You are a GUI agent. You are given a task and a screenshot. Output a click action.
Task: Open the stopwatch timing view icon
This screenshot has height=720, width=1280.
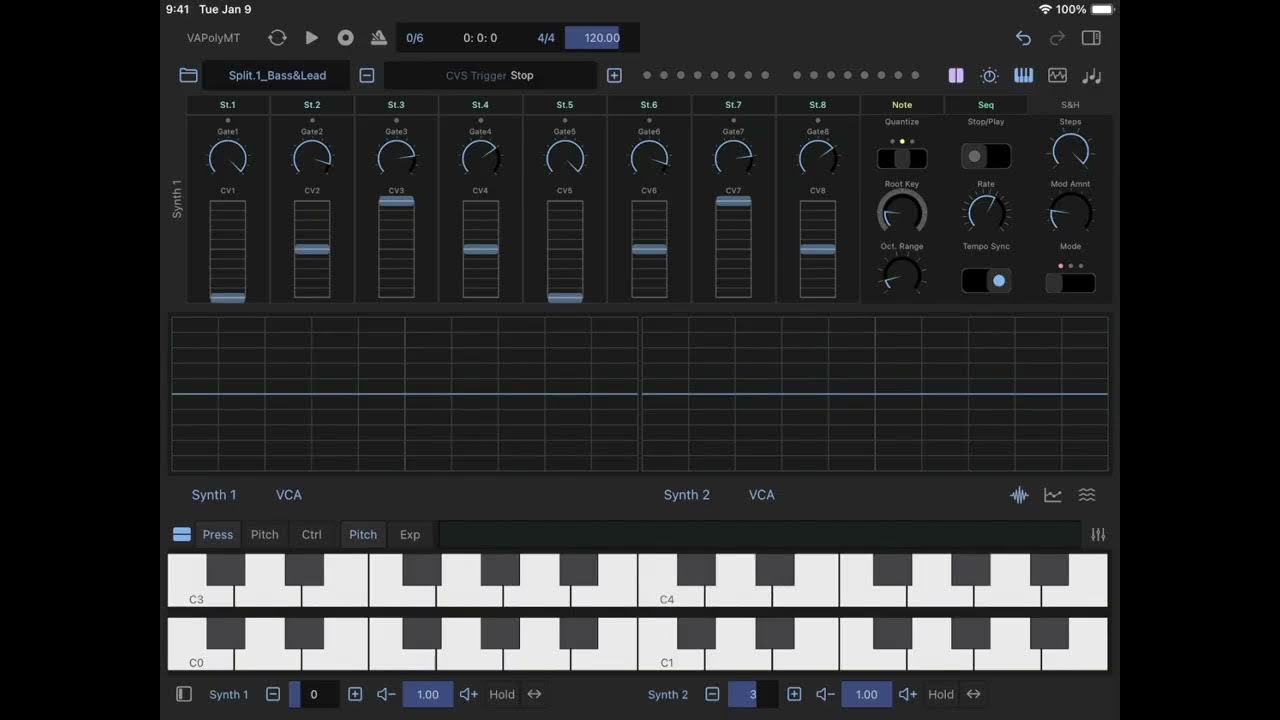tap(989, 75)
